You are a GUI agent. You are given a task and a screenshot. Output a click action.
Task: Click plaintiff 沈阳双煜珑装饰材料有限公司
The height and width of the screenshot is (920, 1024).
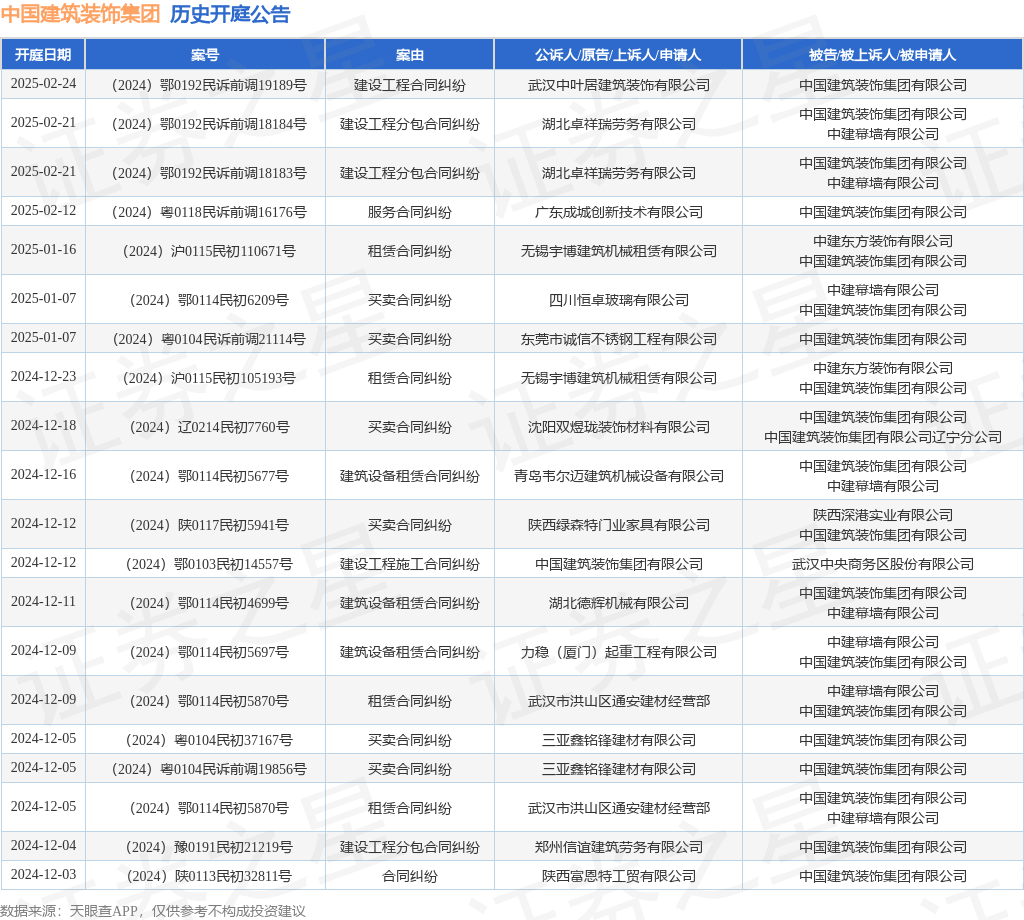click(618, 428)
